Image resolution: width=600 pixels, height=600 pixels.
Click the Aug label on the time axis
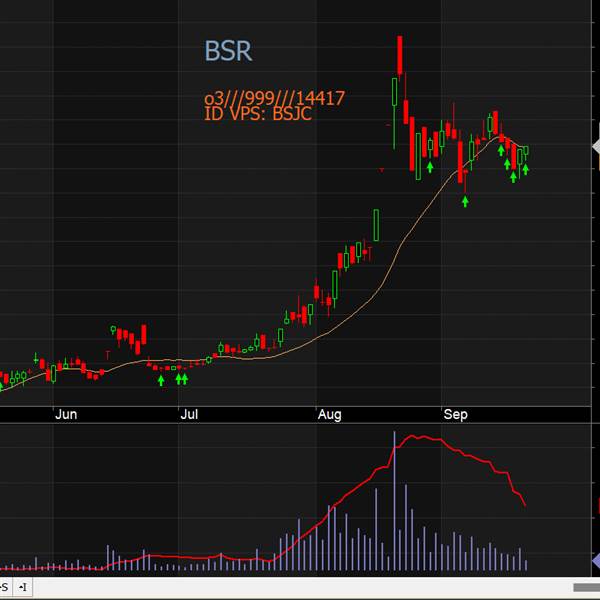point(329,414)
